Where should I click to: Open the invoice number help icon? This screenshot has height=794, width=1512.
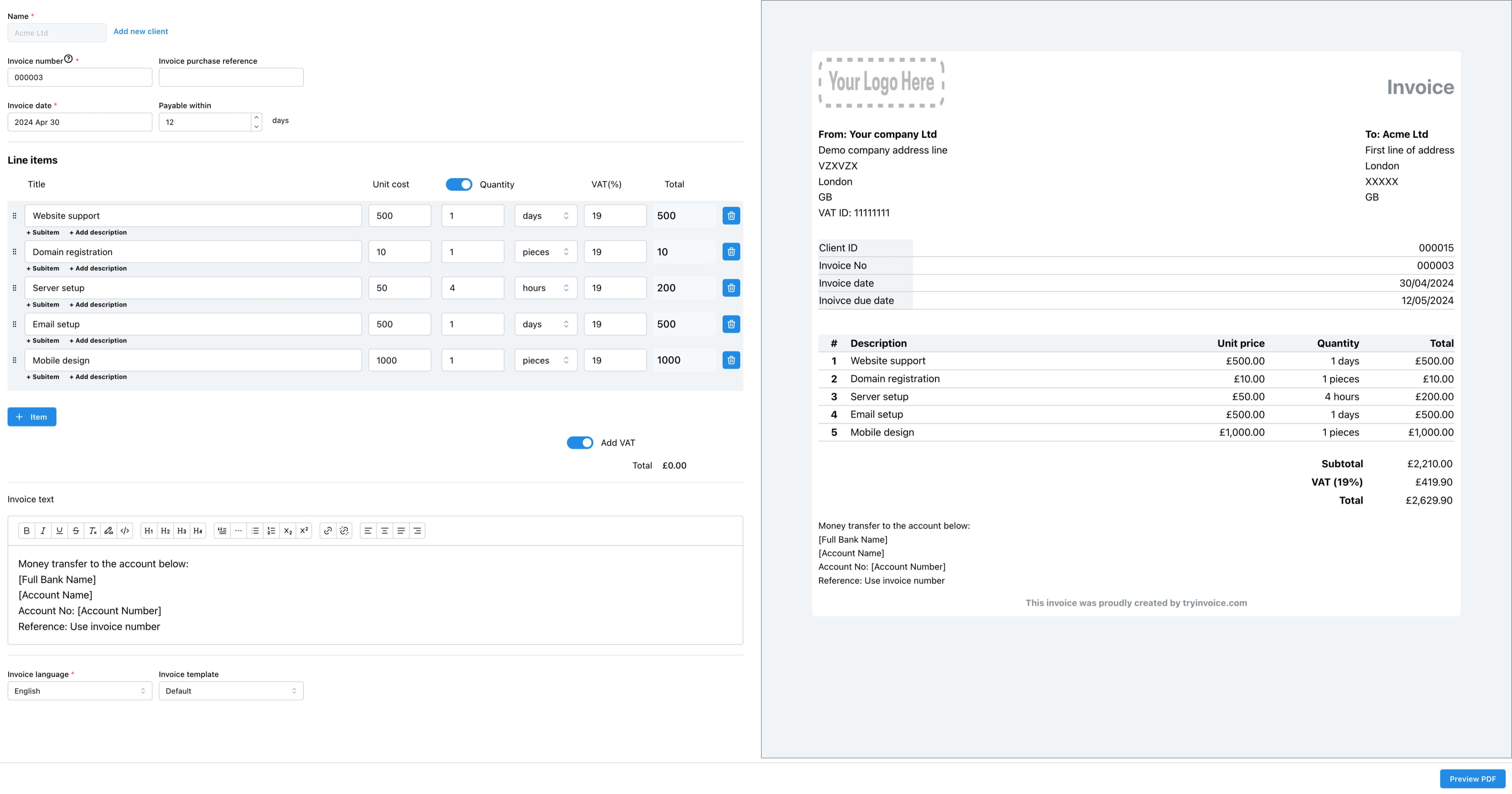click(68, 59)
